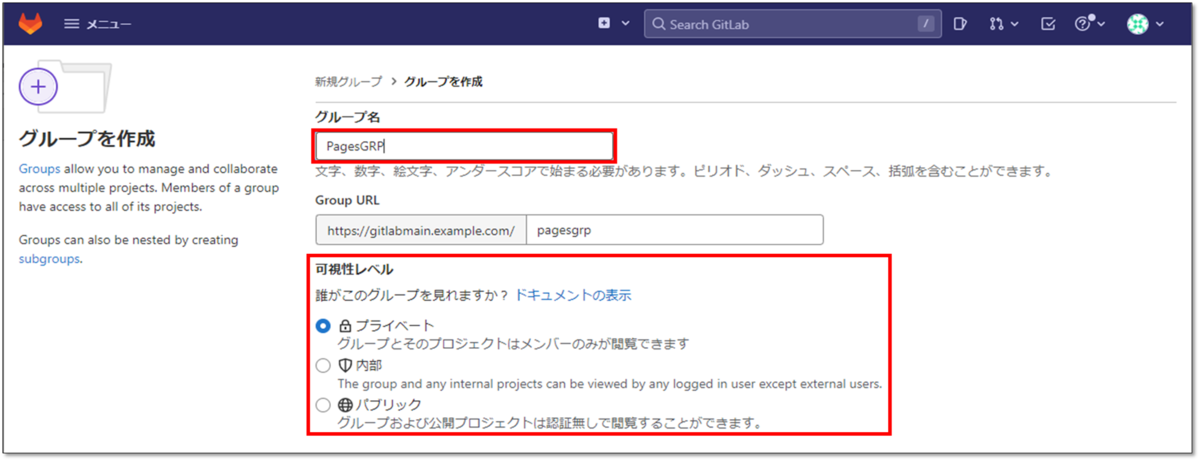Expand the merge requests dropdown arrow
Image resolution: width=1200 pixels, height=461 pixels.
click(x=1015, y=24)
